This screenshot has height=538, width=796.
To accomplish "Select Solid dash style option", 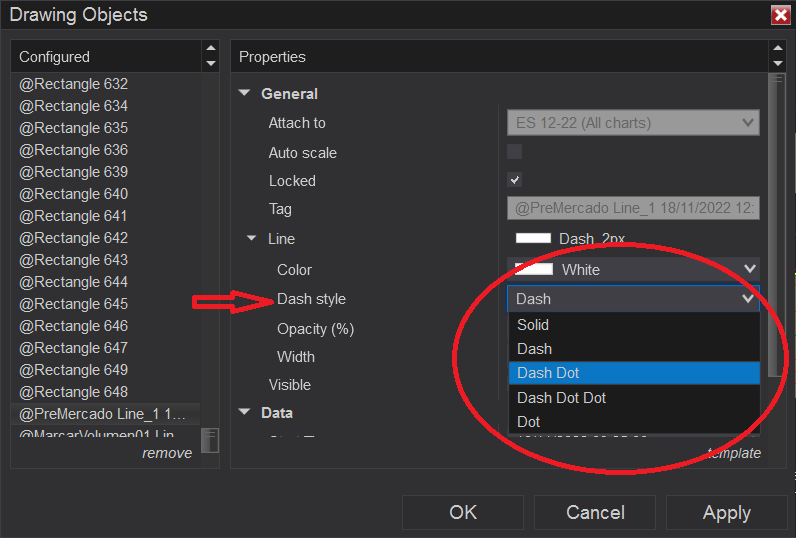I will pos(533,325).
